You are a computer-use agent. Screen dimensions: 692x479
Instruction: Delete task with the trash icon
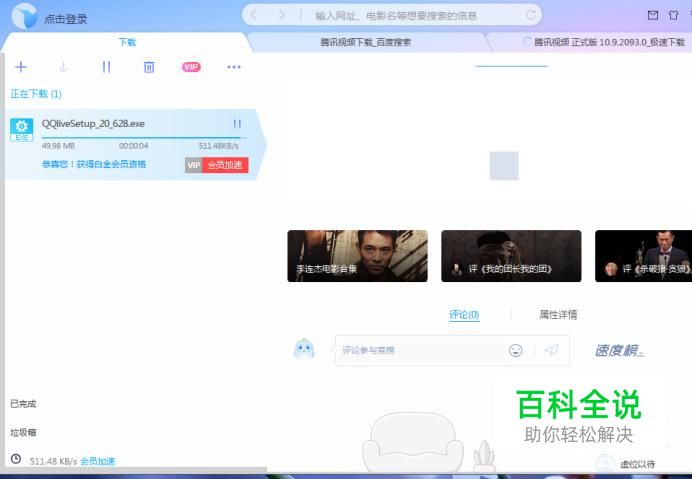coord(149,67)
